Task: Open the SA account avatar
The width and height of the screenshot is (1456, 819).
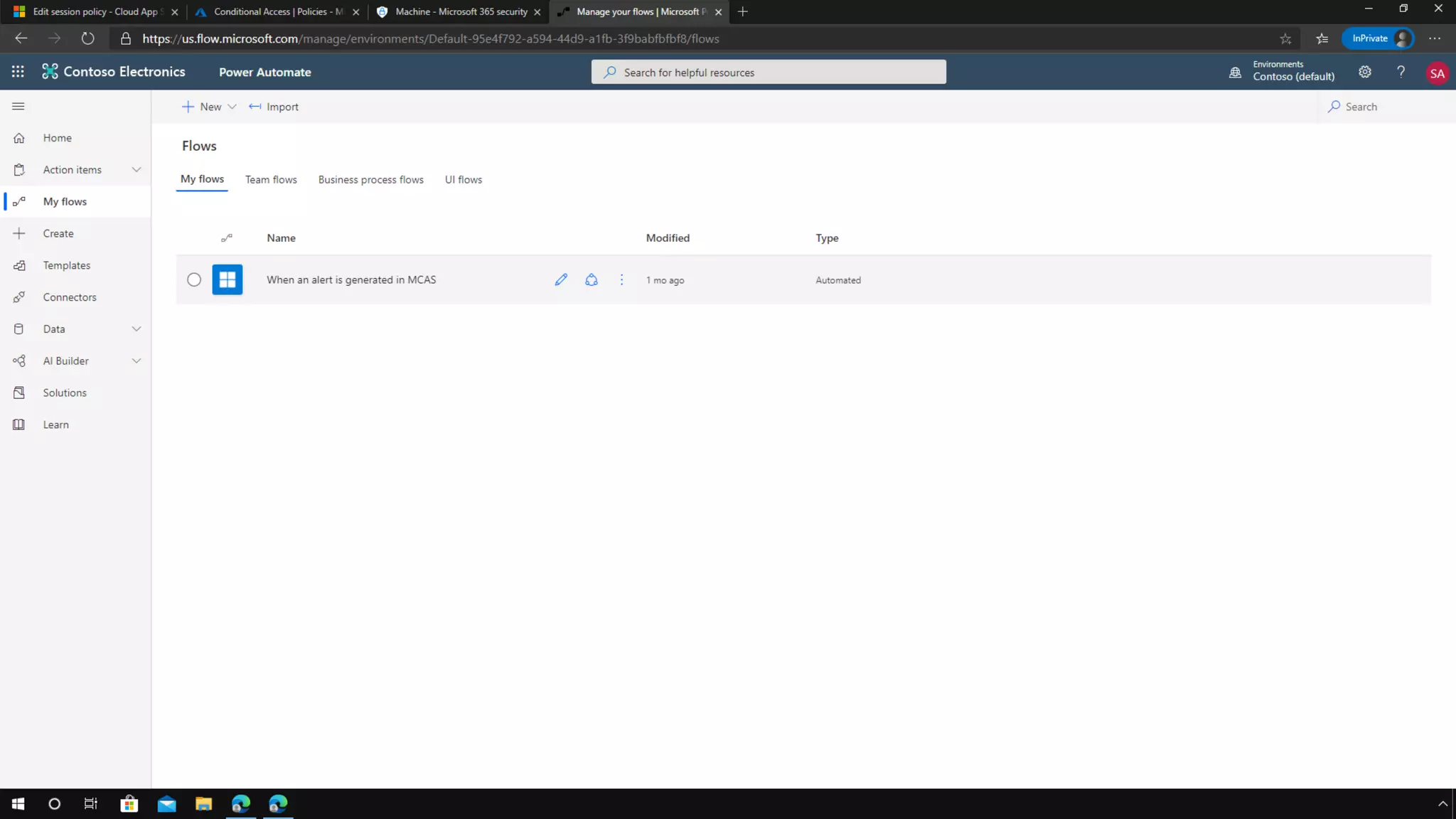Action: tap(1437, 73)
